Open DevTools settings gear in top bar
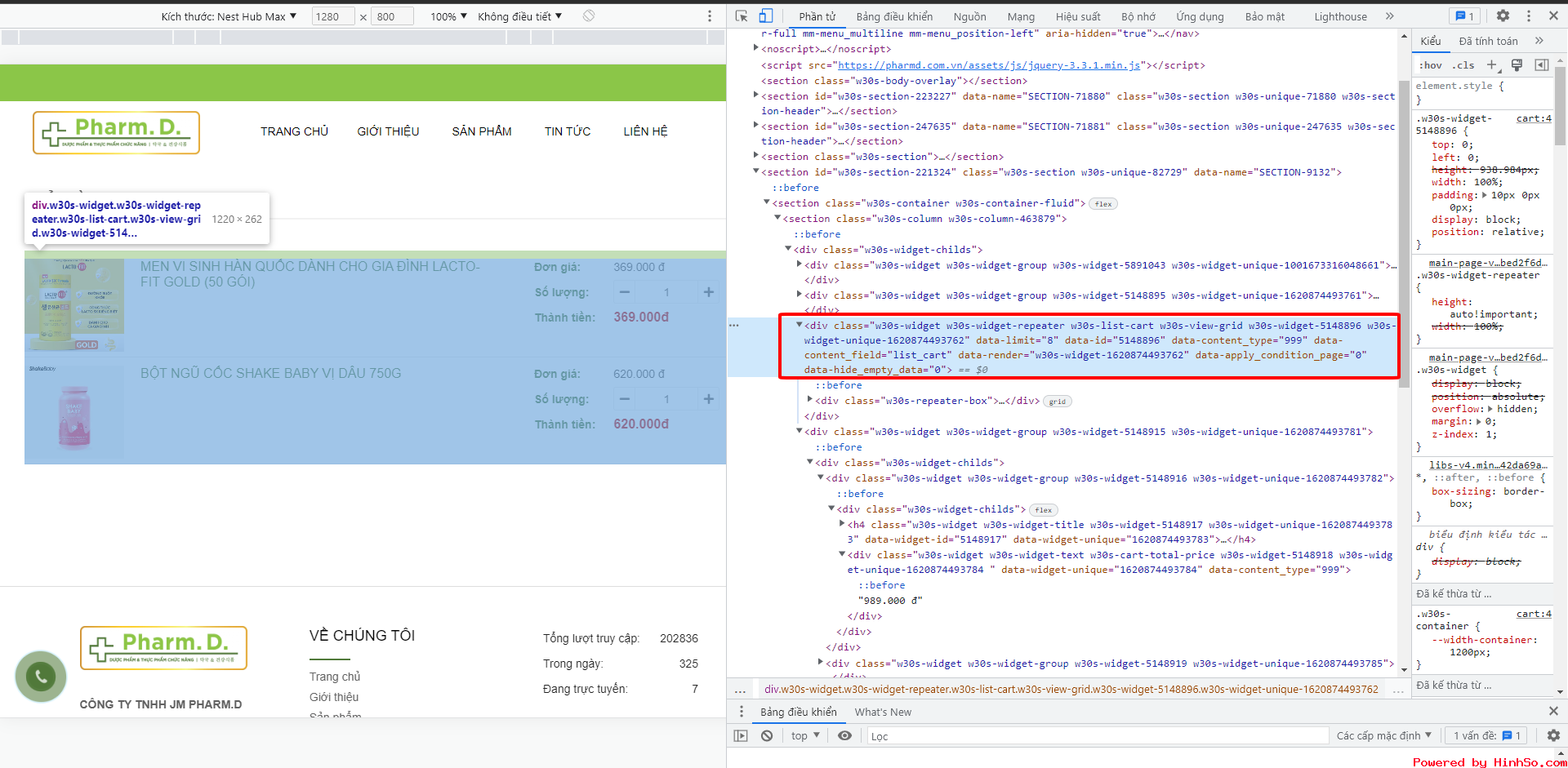 pyautogui.click(x=1503, y=16)
